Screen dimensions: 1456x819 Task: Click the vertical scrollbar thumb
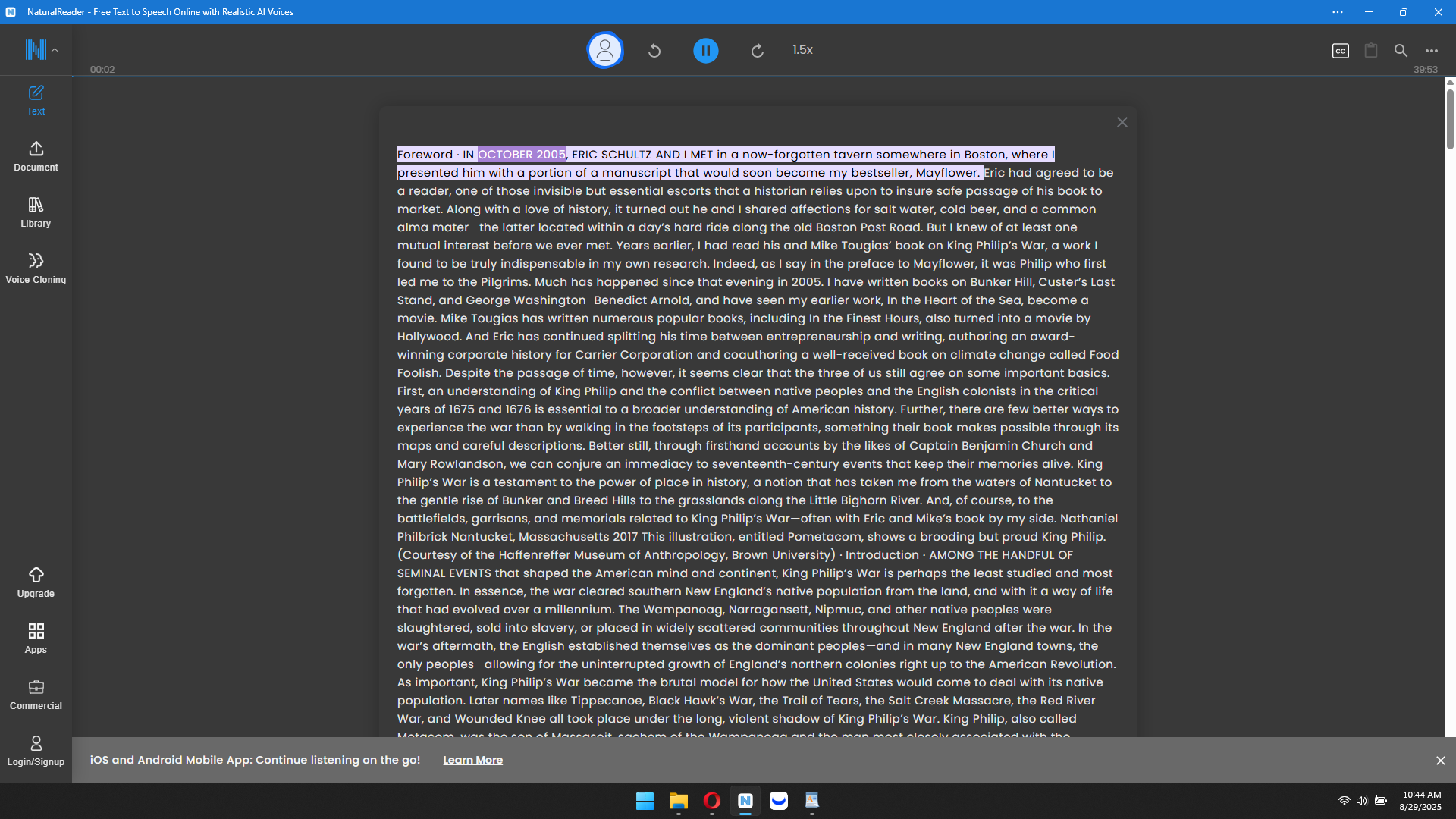[1450, 118]
